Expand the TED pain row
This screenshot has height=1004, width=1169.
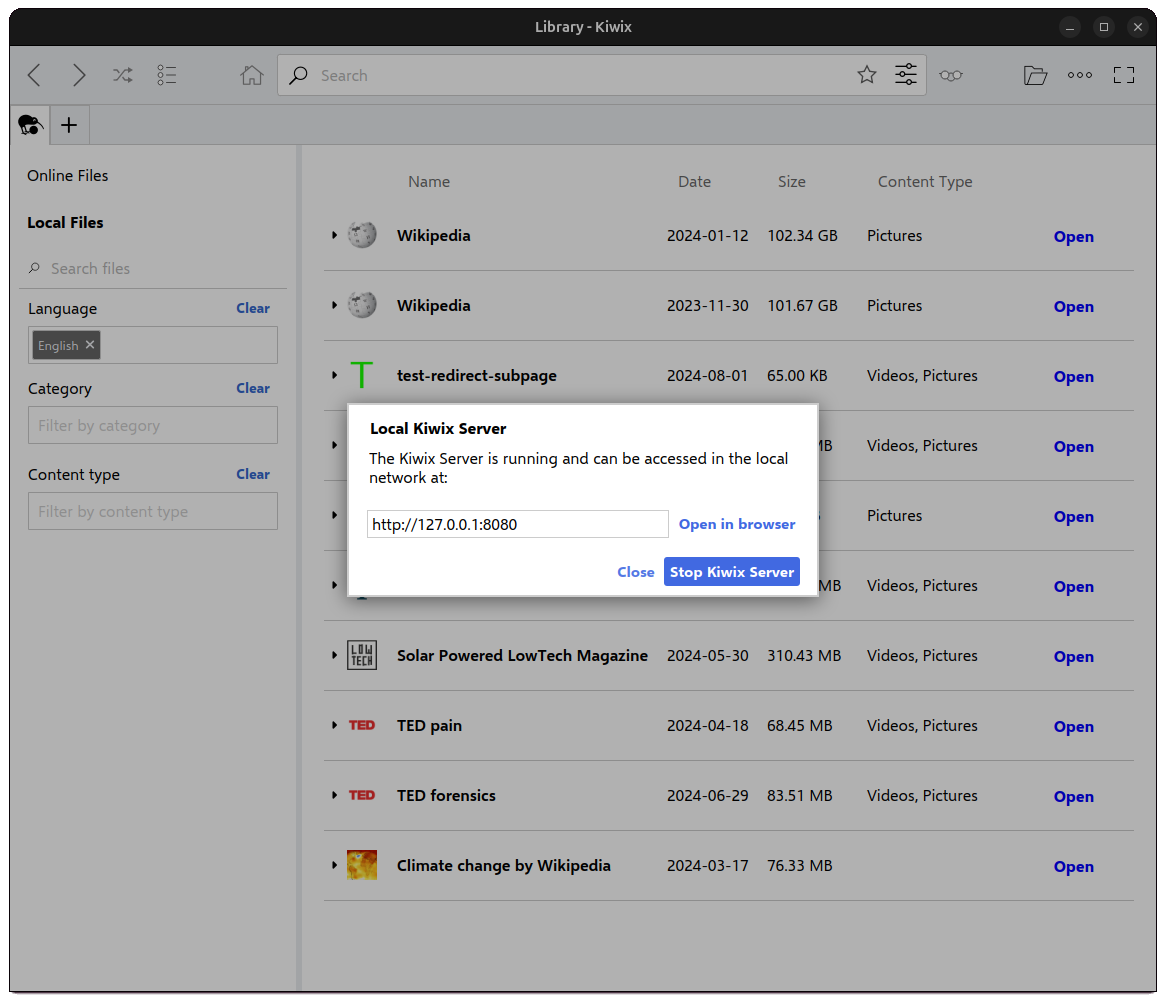pos(335,726)
